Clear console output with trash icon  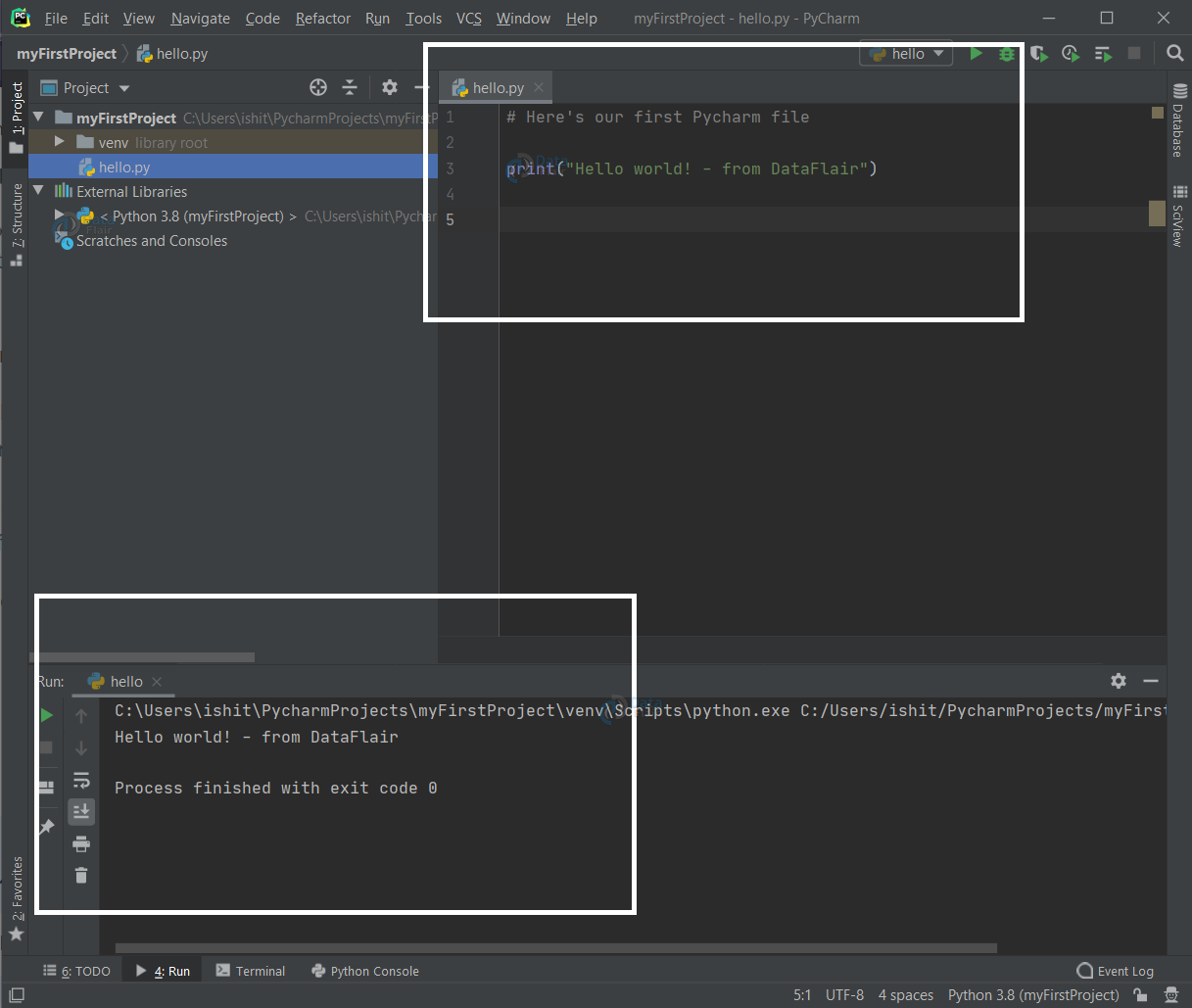81,875
